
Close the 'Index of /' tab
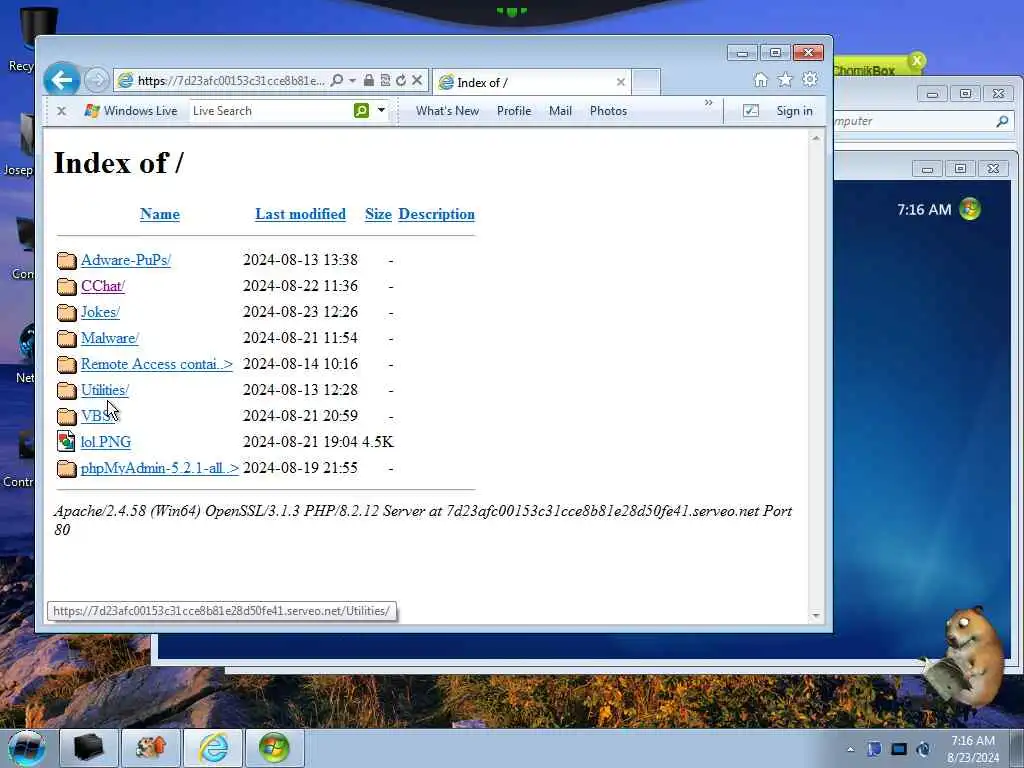[x=620, y=82]
